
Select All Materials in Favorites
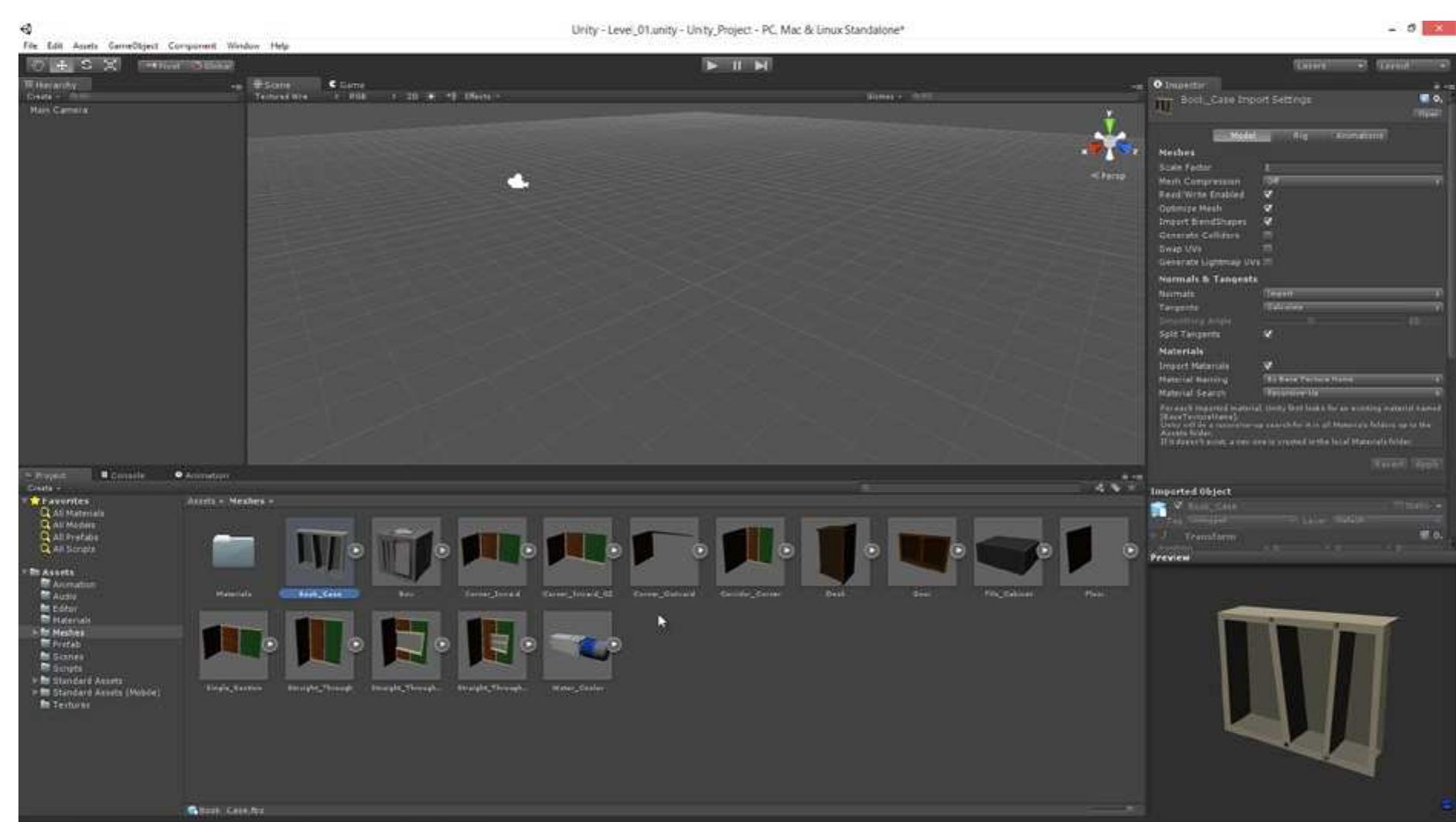(72, 513)
